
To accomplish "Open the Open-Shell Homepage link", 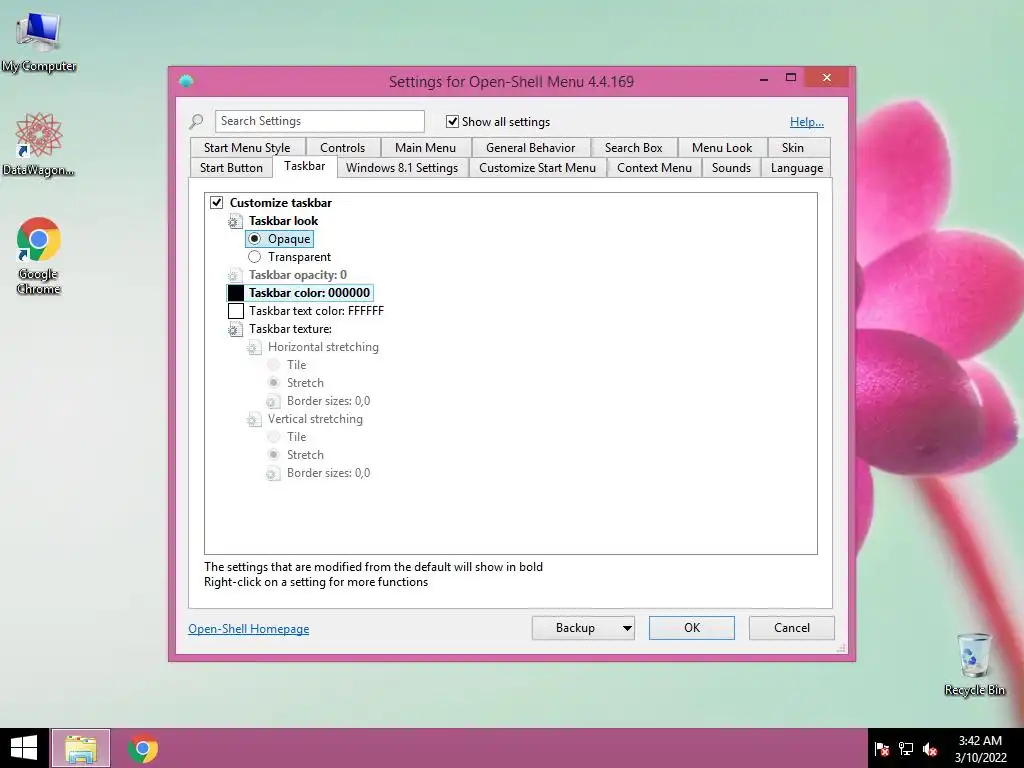I will pos(249,629).
